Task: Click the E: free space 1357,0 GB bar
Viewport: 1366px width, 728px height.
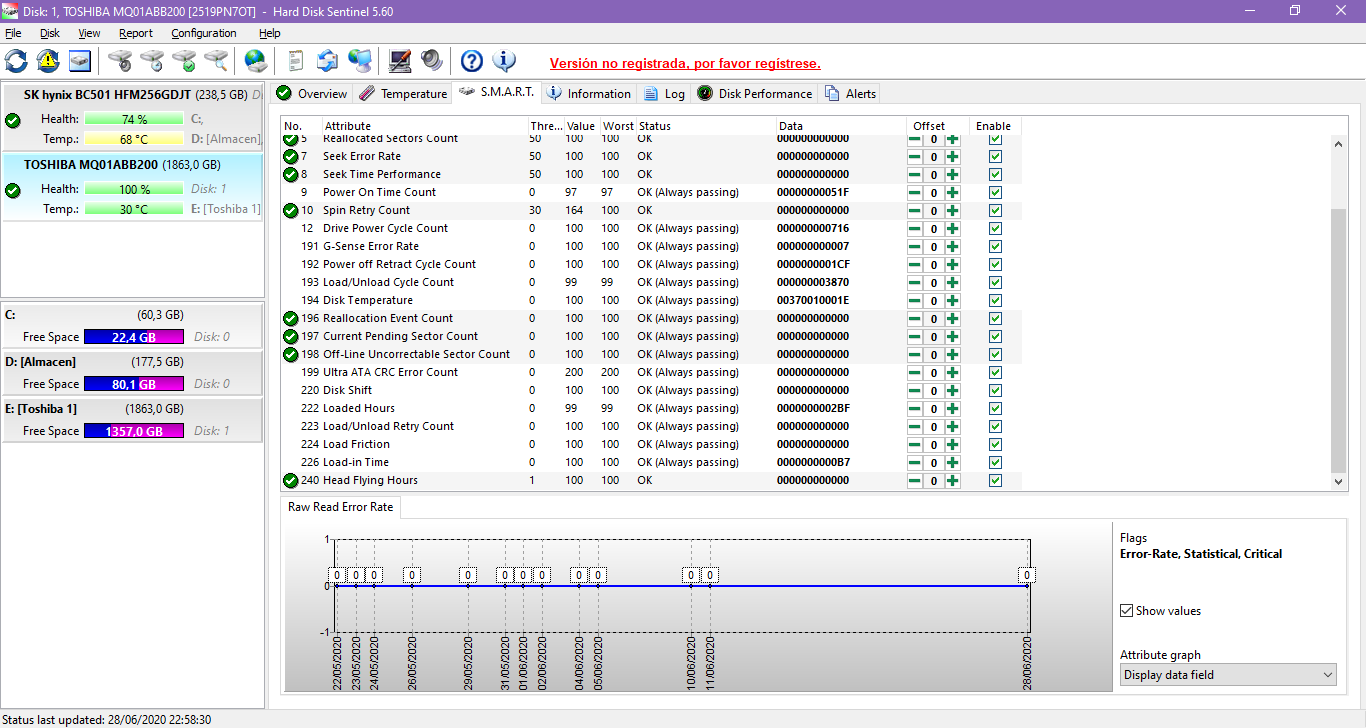Action: tap(134, 431)
